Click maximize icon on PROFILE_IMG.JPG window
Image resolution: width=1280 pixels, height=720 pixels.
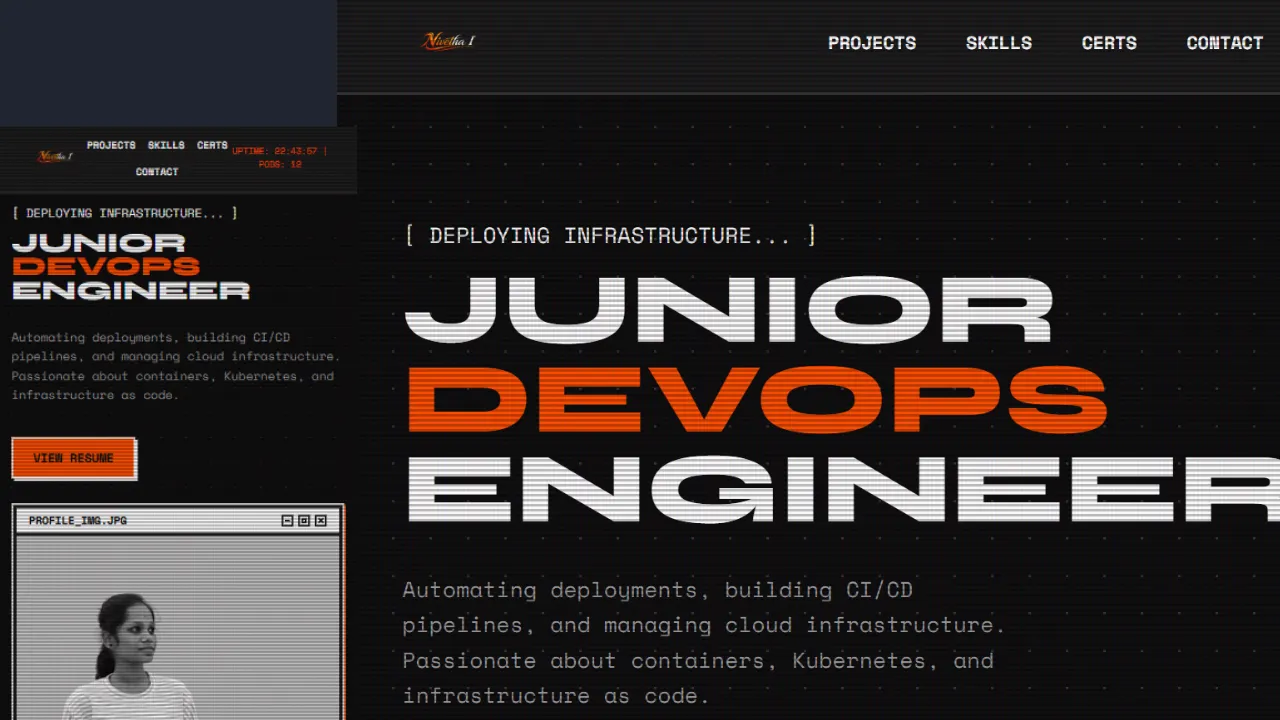point(304,521)
